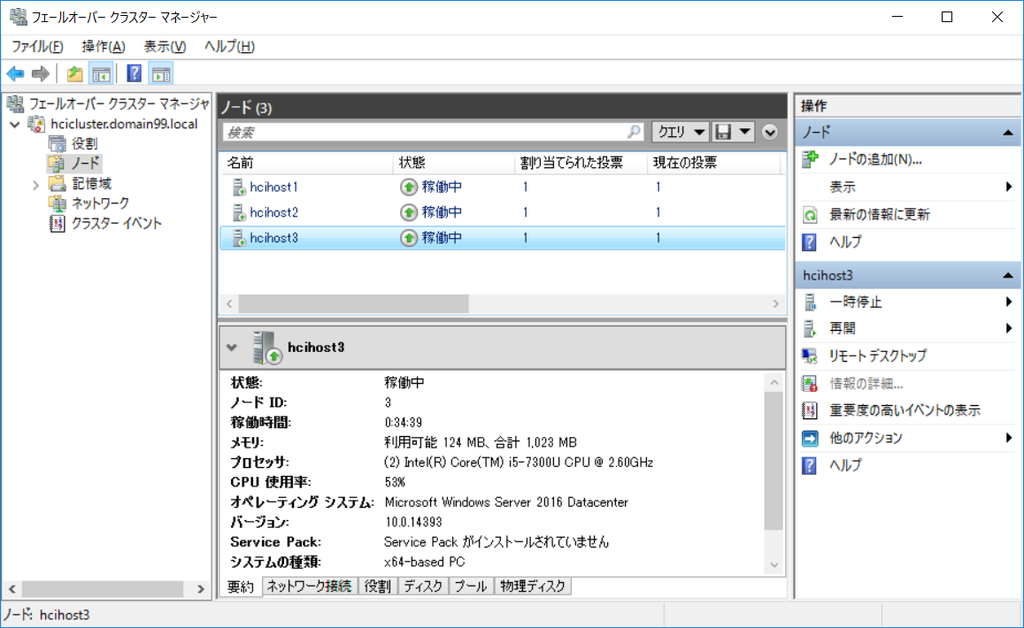Viewport: 1024px width, 628px height.
Task: Click 一時停止 pause action text
Action: point(856,302)
